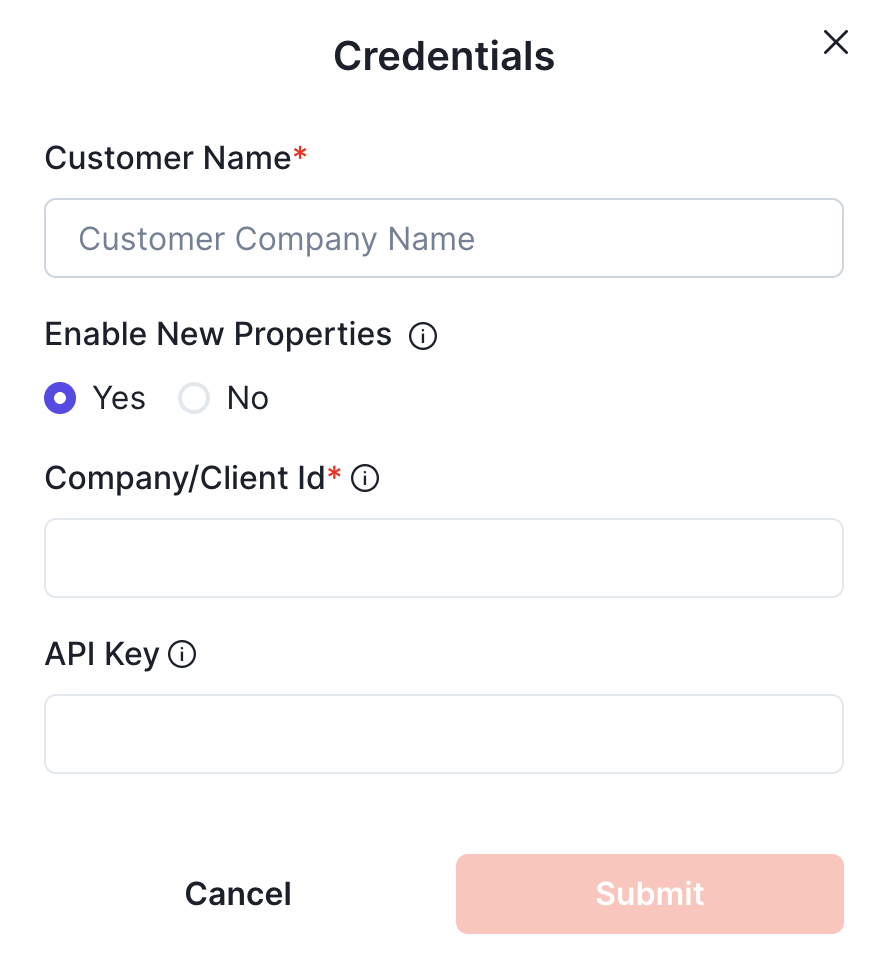Screen dimensions: 882x956
Task: Click red asterisk after Company/Client Id
Action: [335, 475]
